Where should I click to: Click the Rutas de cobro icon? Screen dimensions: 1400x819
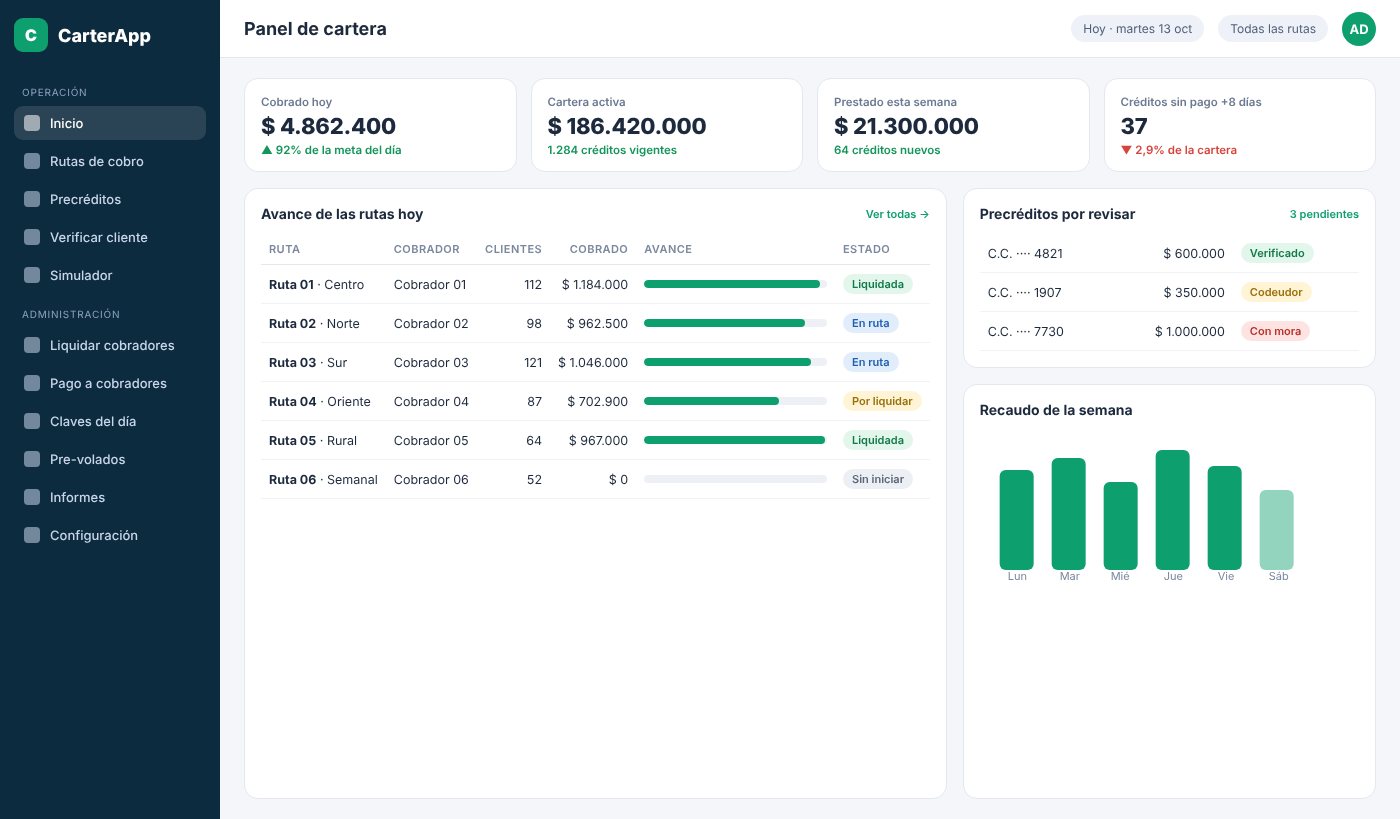click(32, 161)
